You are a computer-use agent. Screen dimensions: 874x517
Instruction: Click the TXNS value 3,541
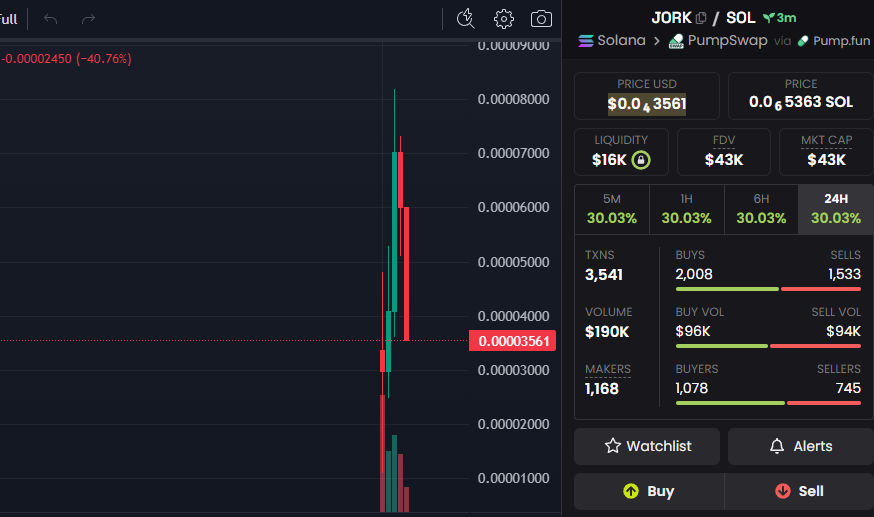click(604, 275)
